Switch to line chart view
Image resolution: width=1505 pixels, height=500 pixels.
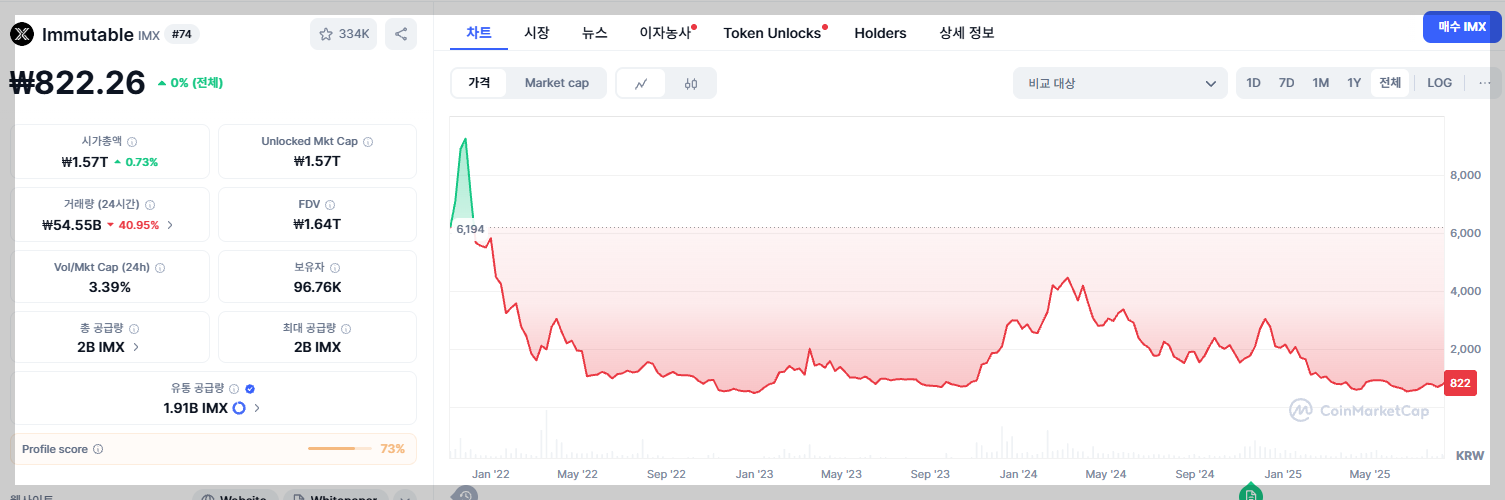642,84
